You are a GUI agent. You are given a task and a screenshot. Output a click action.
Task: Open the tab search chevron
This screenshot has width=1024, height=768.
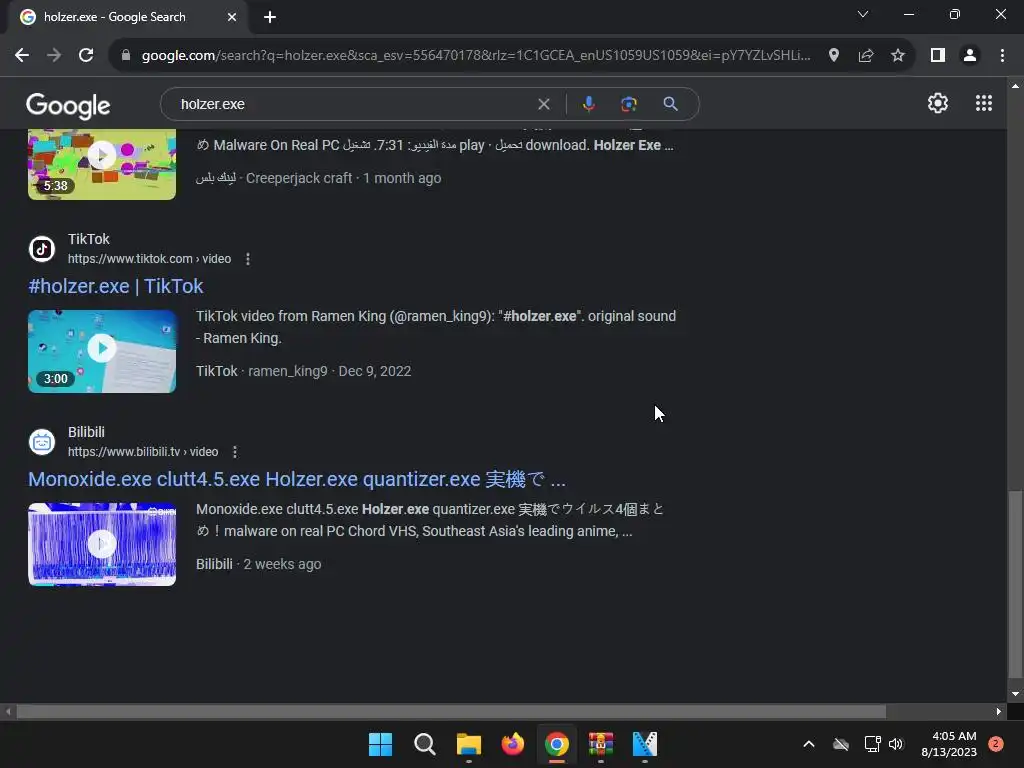click(863, 14)
